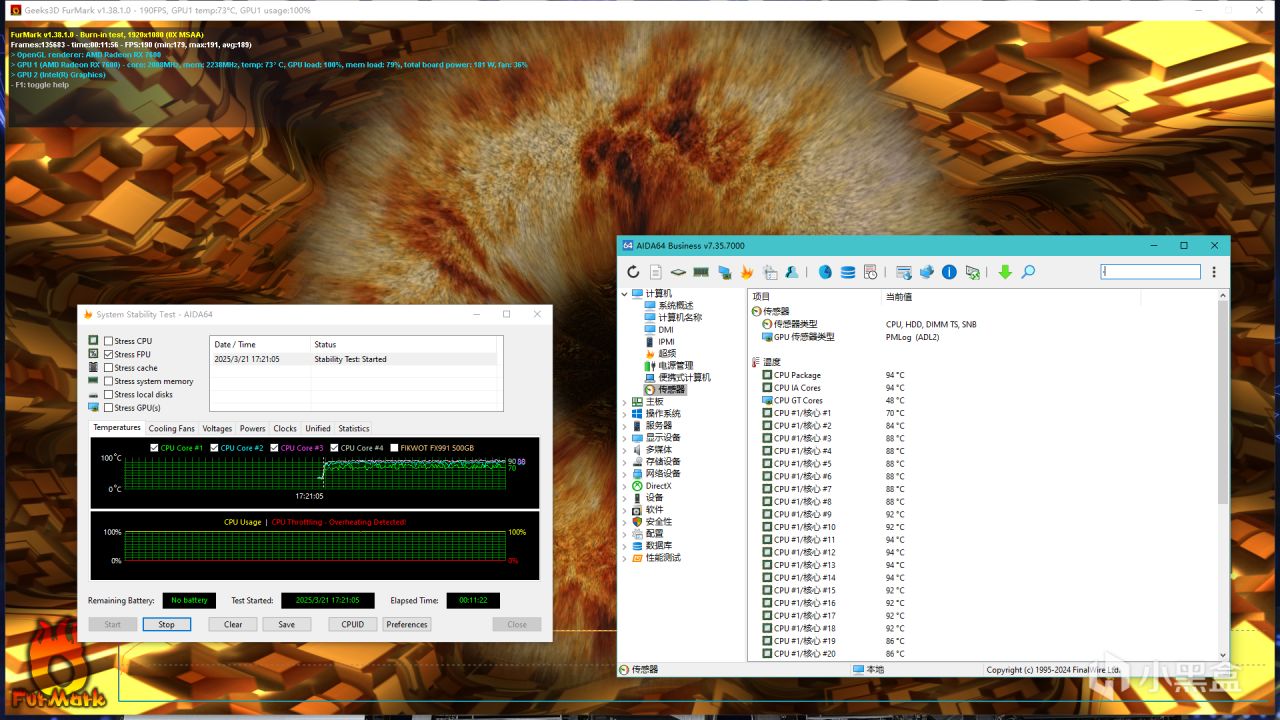
Task: Expand the 网络设备 tree node
Action: [x=625, y=474]
